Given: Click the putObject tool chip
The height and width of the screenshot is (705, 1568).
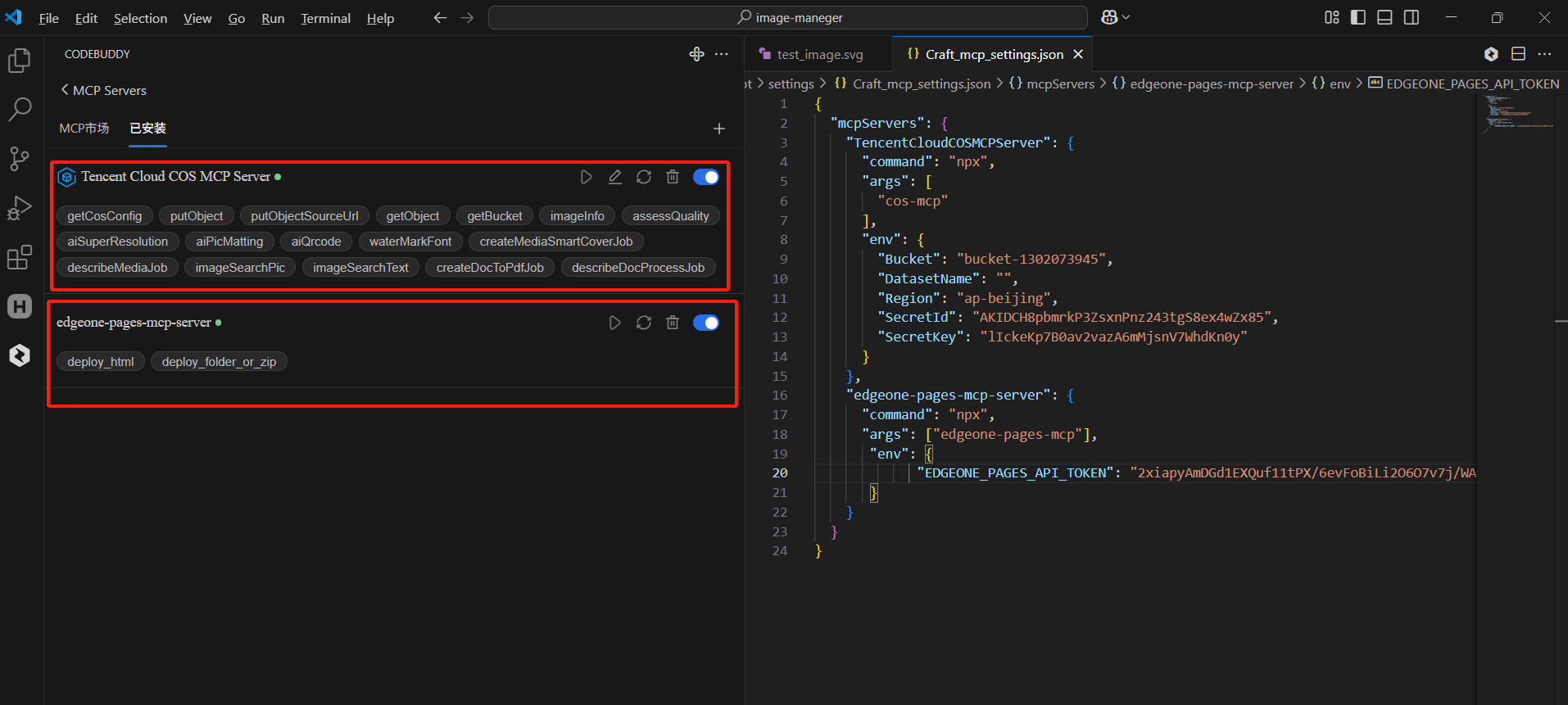Looking at the screenshot, I should pos(197,216).
